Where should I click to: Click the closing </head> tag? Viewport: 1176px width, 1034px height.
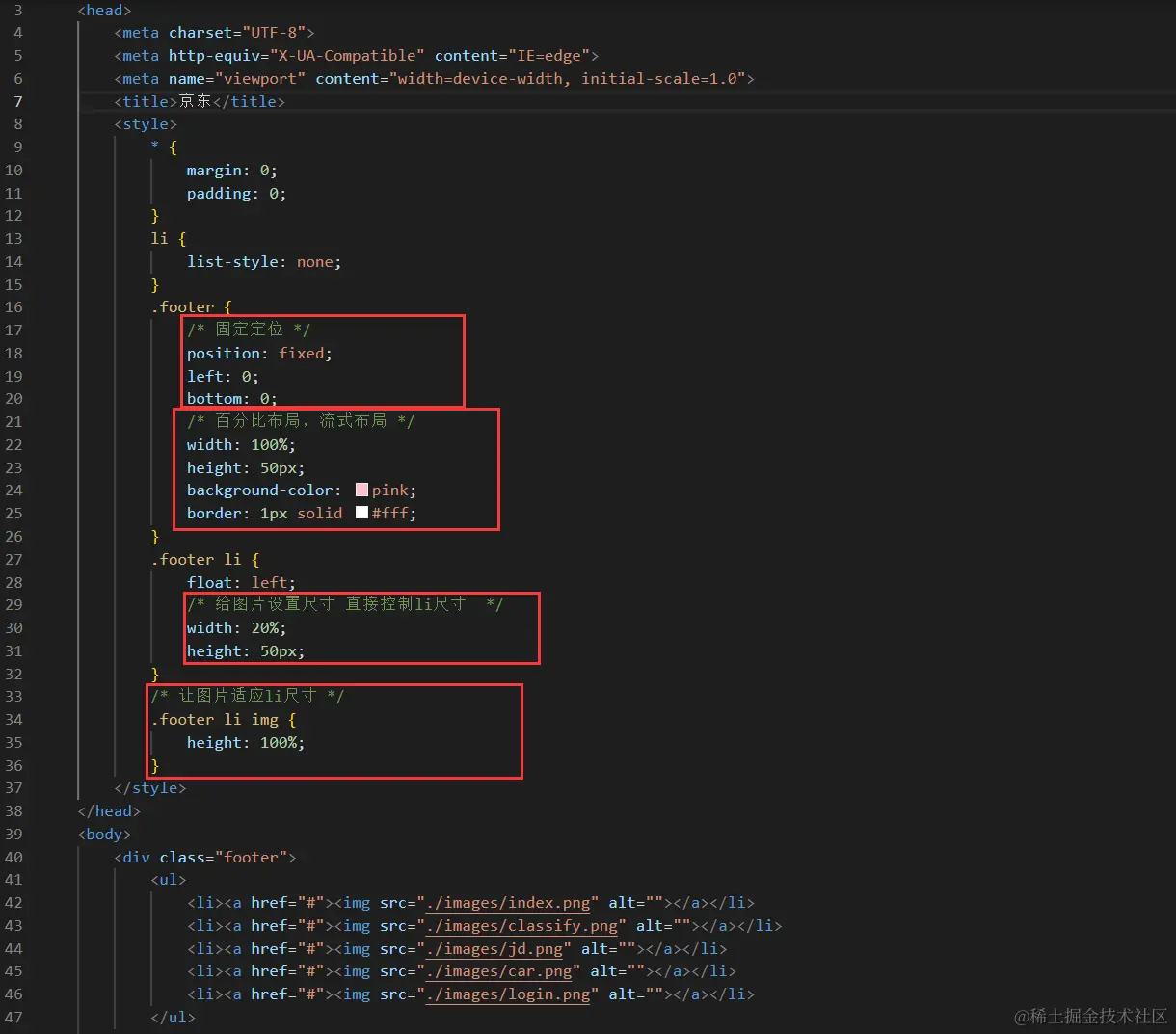[x=109, y=811]
